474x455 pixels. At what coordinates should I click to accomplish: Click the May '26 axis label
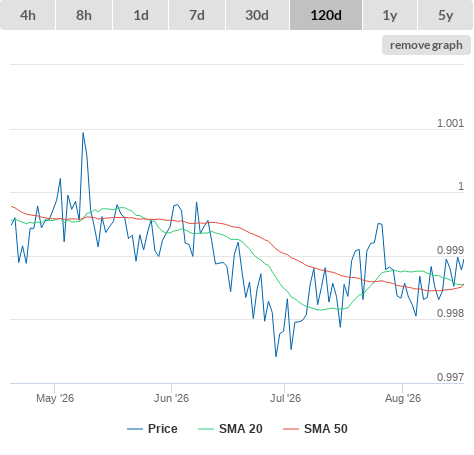tap(55, 398)
